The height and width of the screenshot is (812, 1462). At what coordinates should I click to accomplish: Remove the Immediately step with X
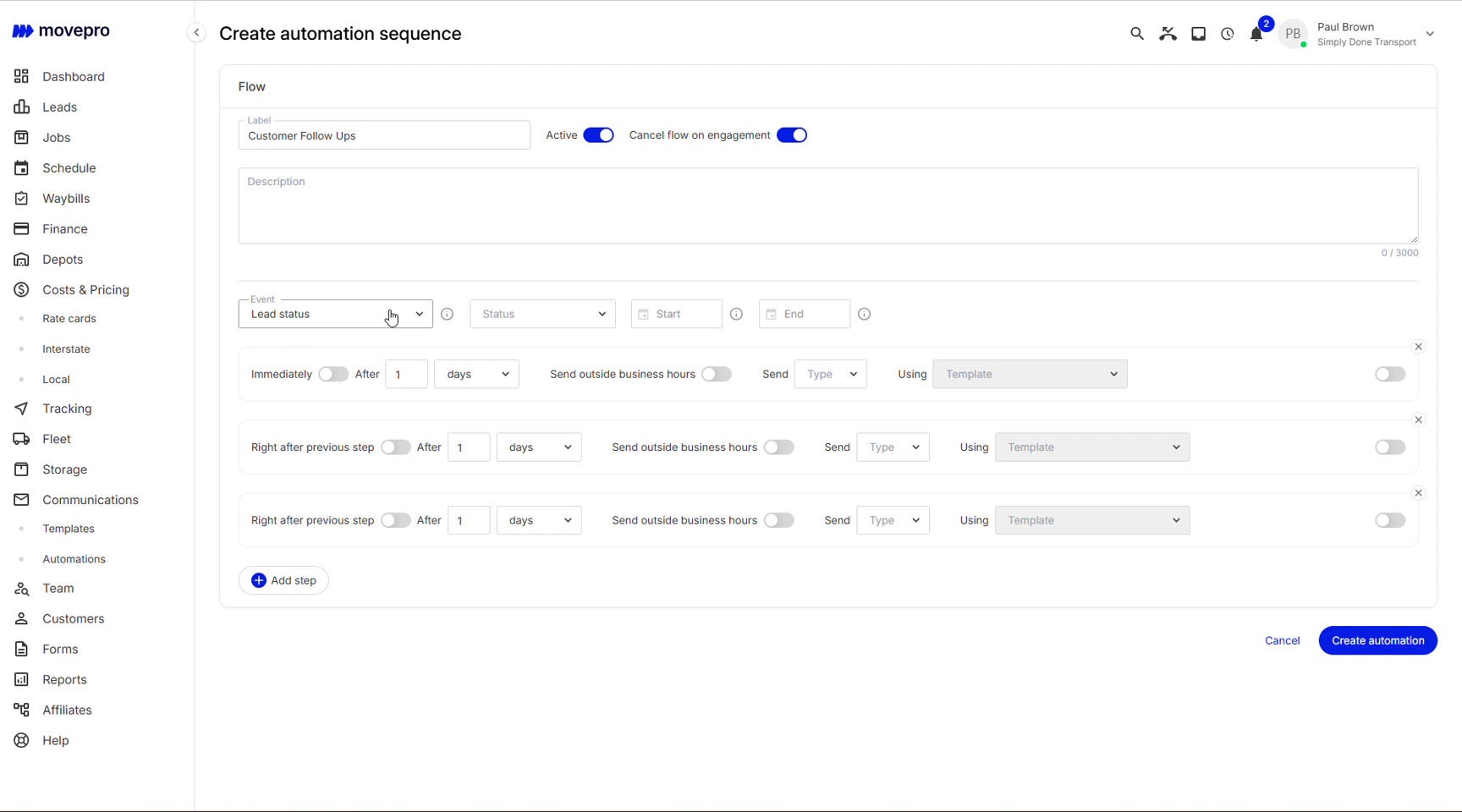tap(1419, 347)
